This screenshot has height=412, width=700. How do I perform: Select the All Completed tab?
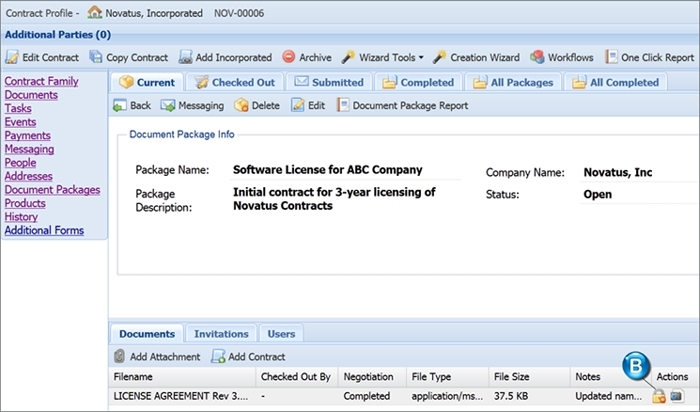(x=616, y=82)
